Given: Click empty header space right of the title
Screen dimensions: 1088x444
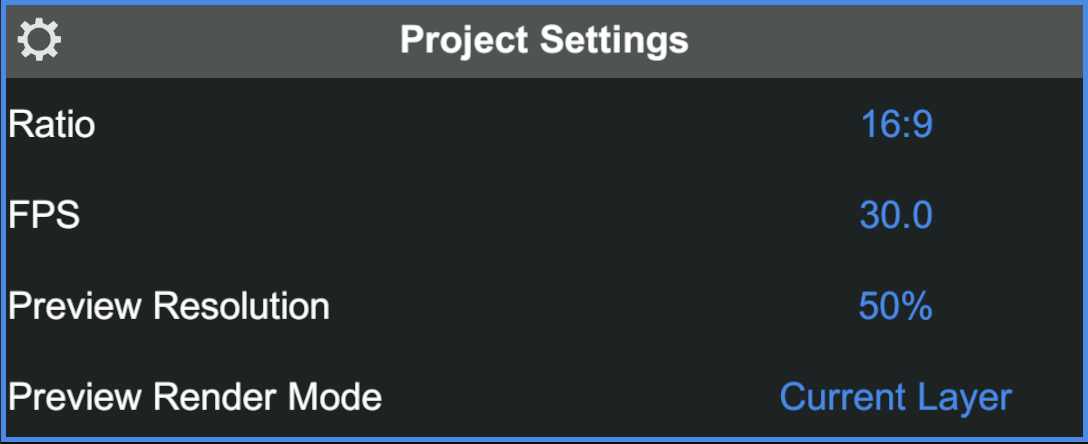Looking at the screenshot, I should pos(880,40).
